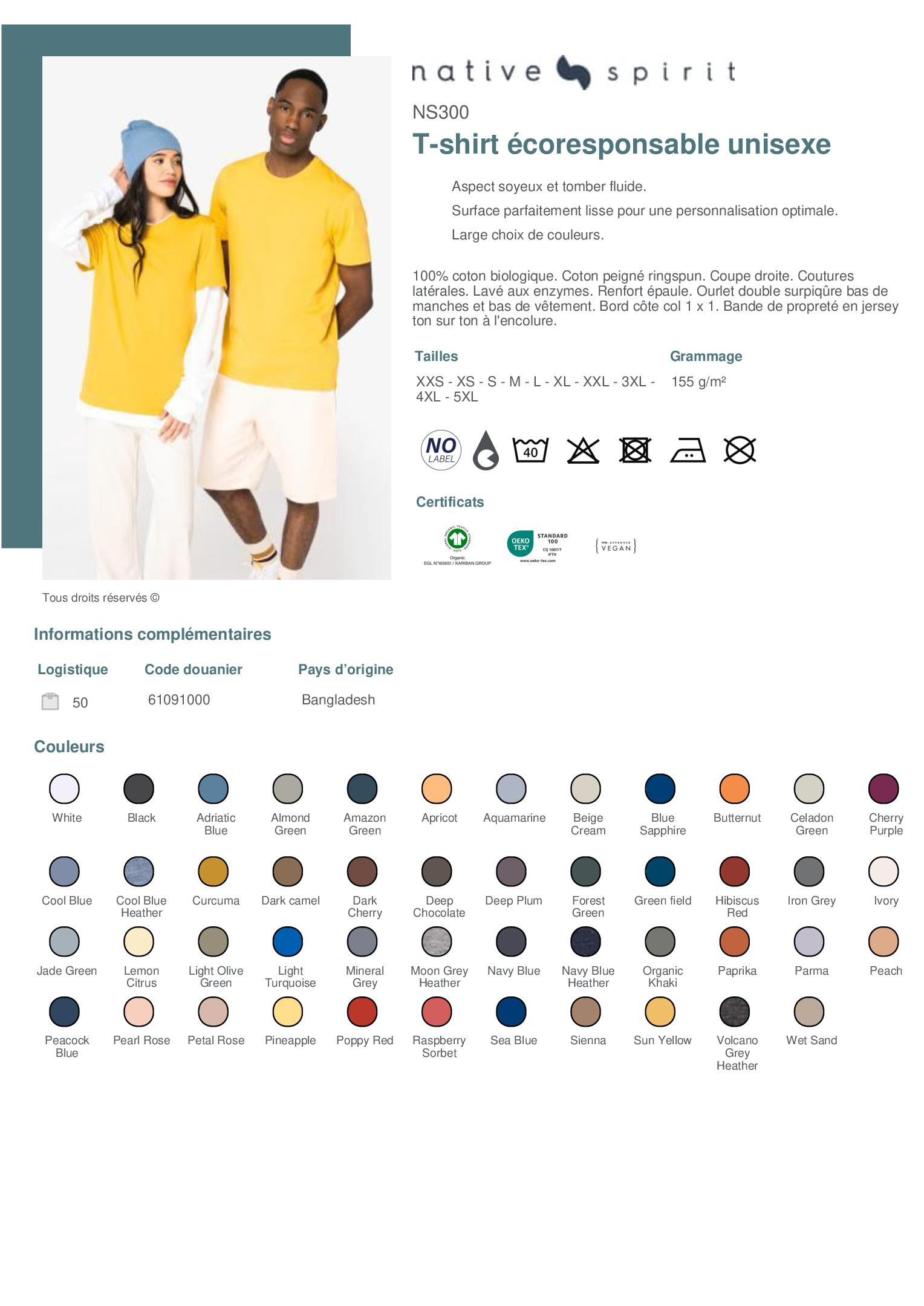Click the do not bleach icon
924x1306 pixels.
[583, 450]
